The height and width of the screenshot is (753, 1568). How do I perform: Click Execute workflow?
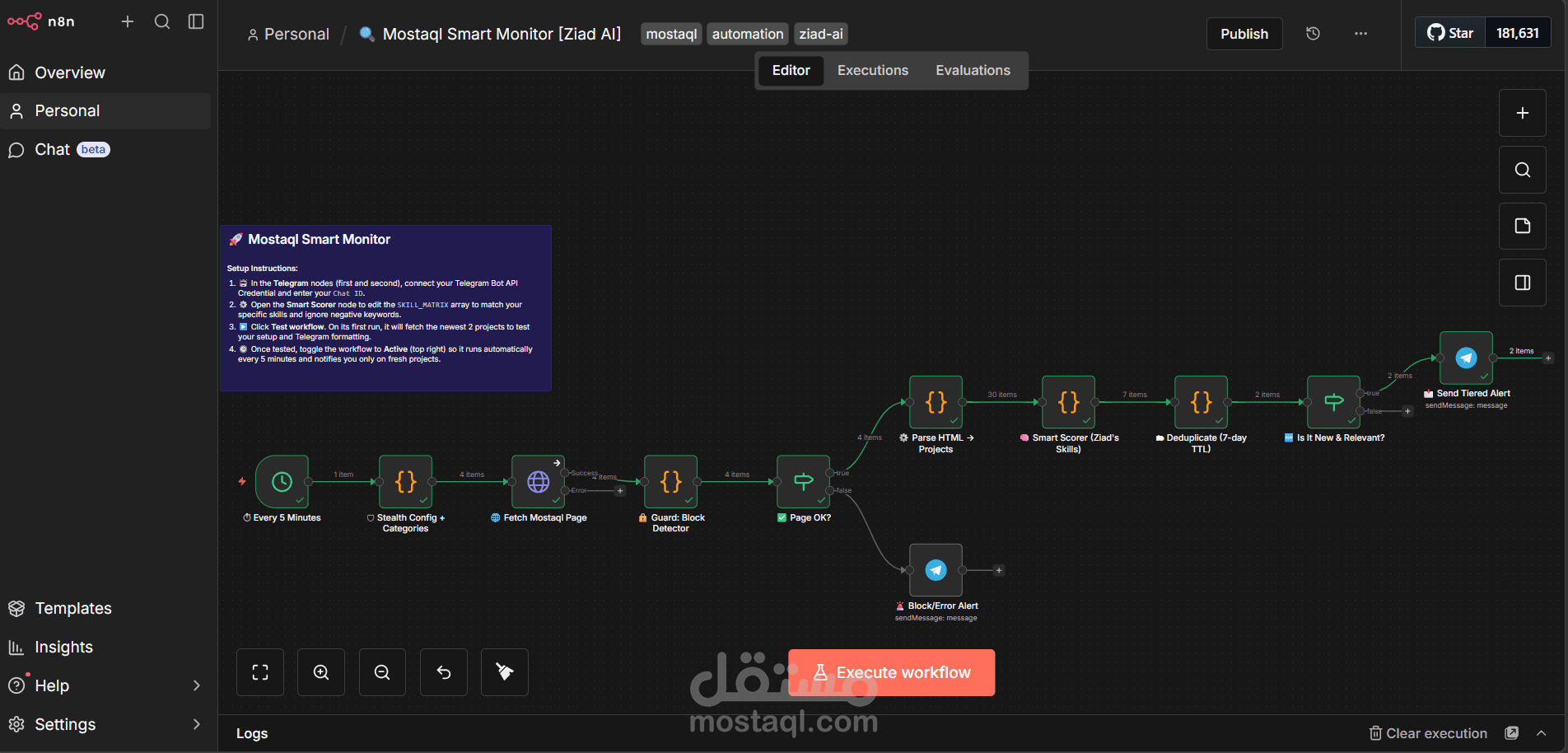point(891,672)
